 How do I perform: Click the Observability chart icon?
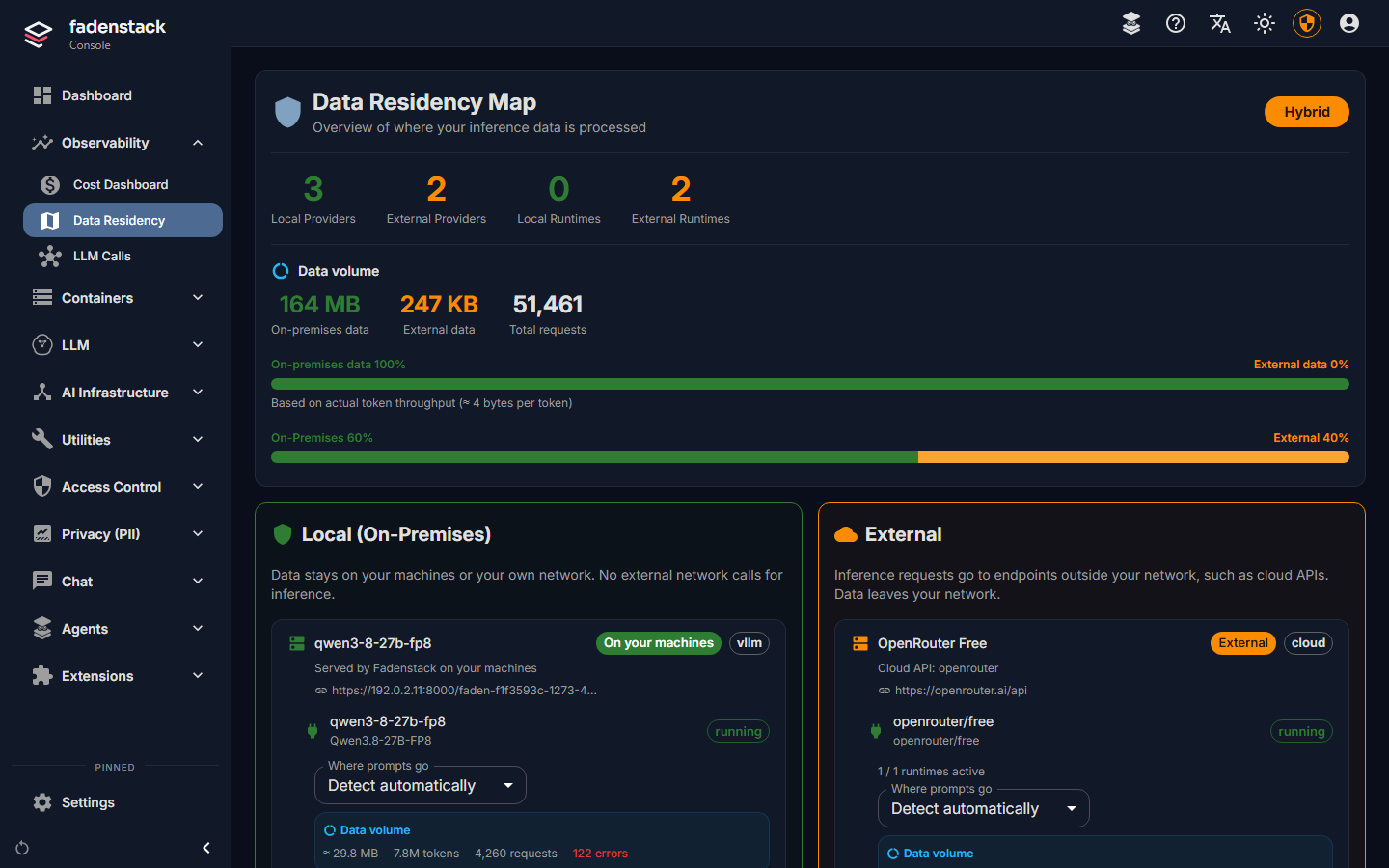pyautogui.click(x=42, y=143)
